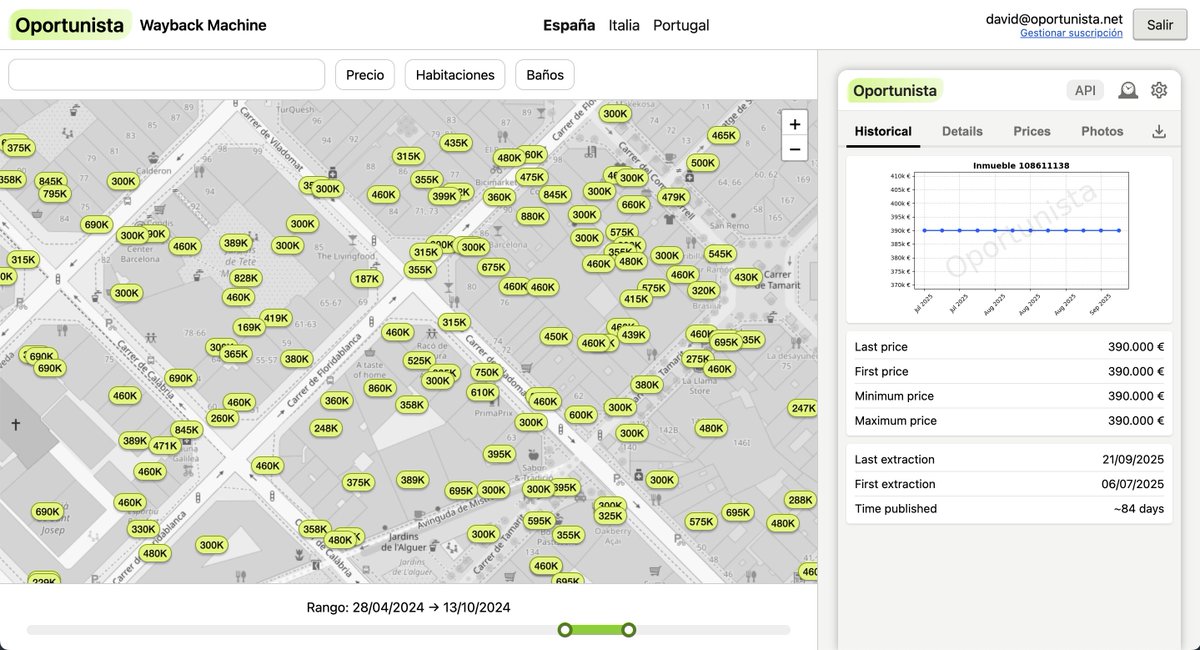Select the 450K price marker

(x=556, y=337)
